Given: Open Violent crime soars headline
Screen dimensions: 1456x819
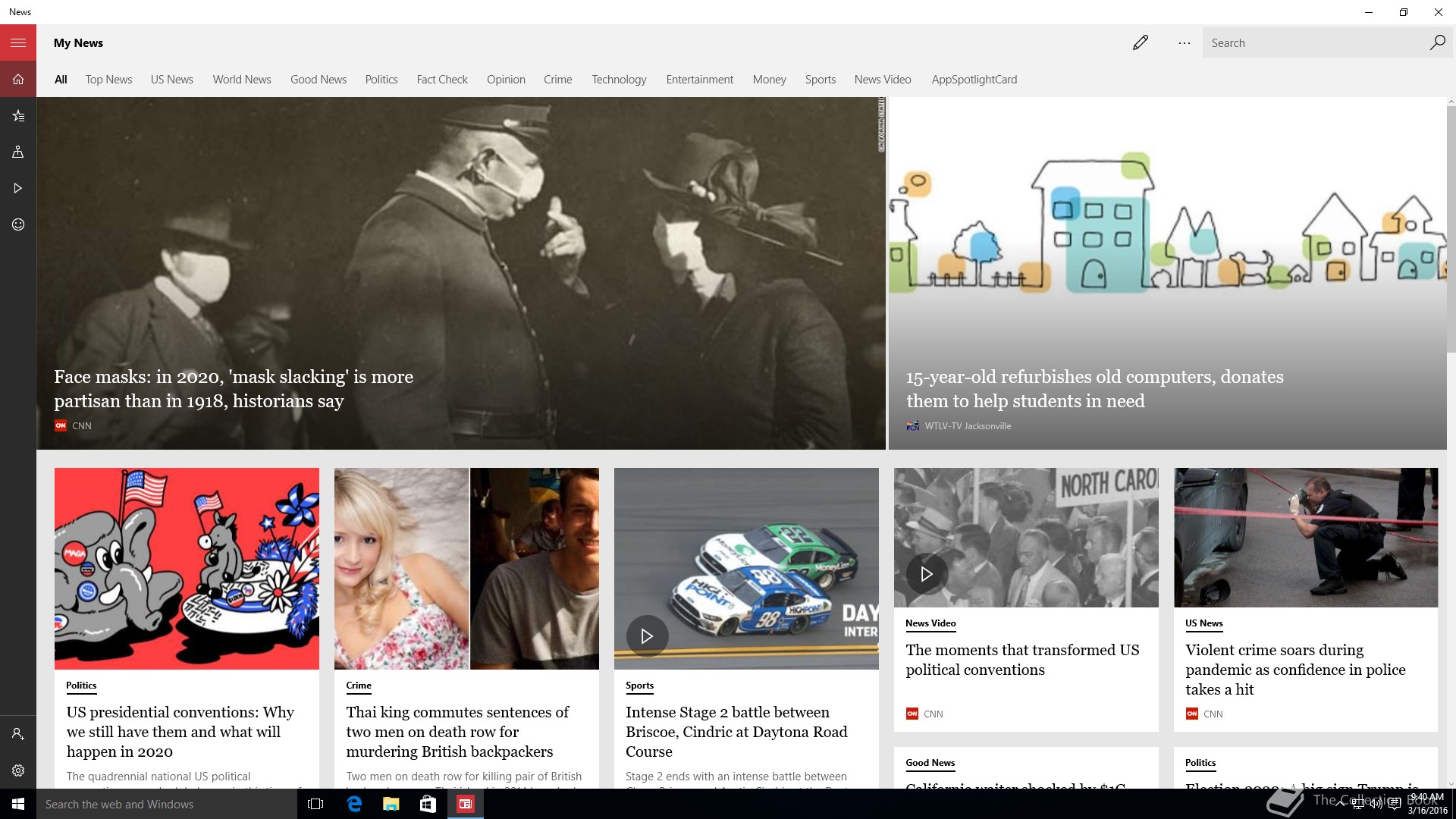Looking at the screenshot, I should [x=1295, y=670].
